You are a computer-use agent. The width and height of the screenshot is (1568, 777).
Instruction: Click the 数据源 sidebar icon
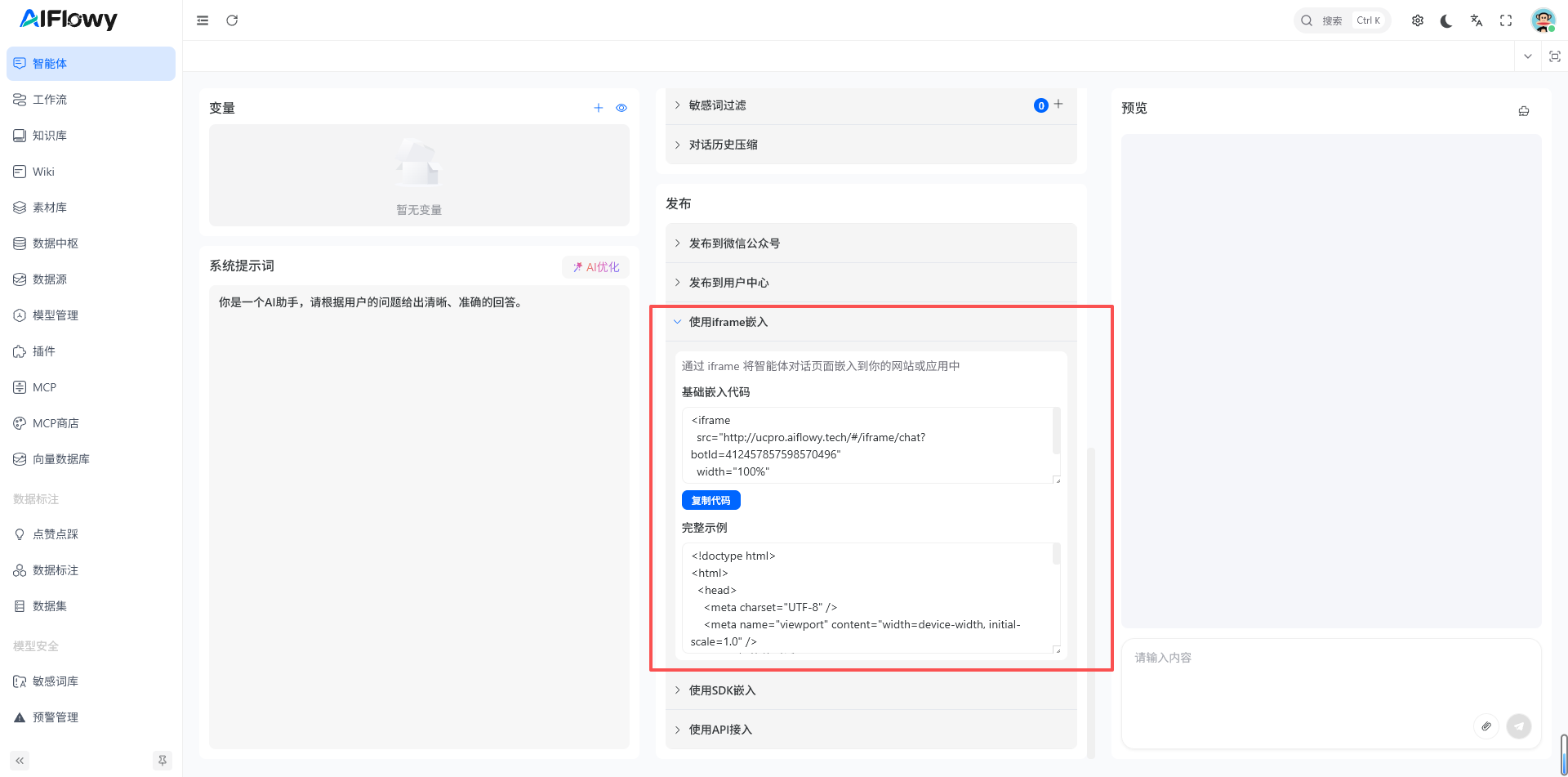click(x=20, y=279)
